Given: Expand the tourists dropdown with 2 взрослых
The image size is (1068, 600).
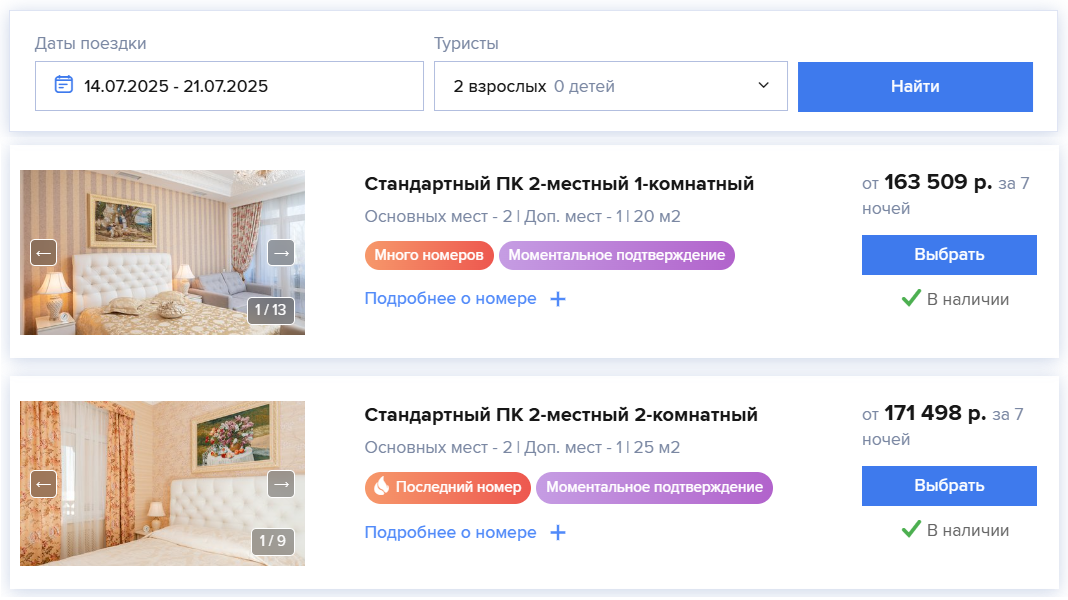Looking at the screenshot, I should 610,86.
